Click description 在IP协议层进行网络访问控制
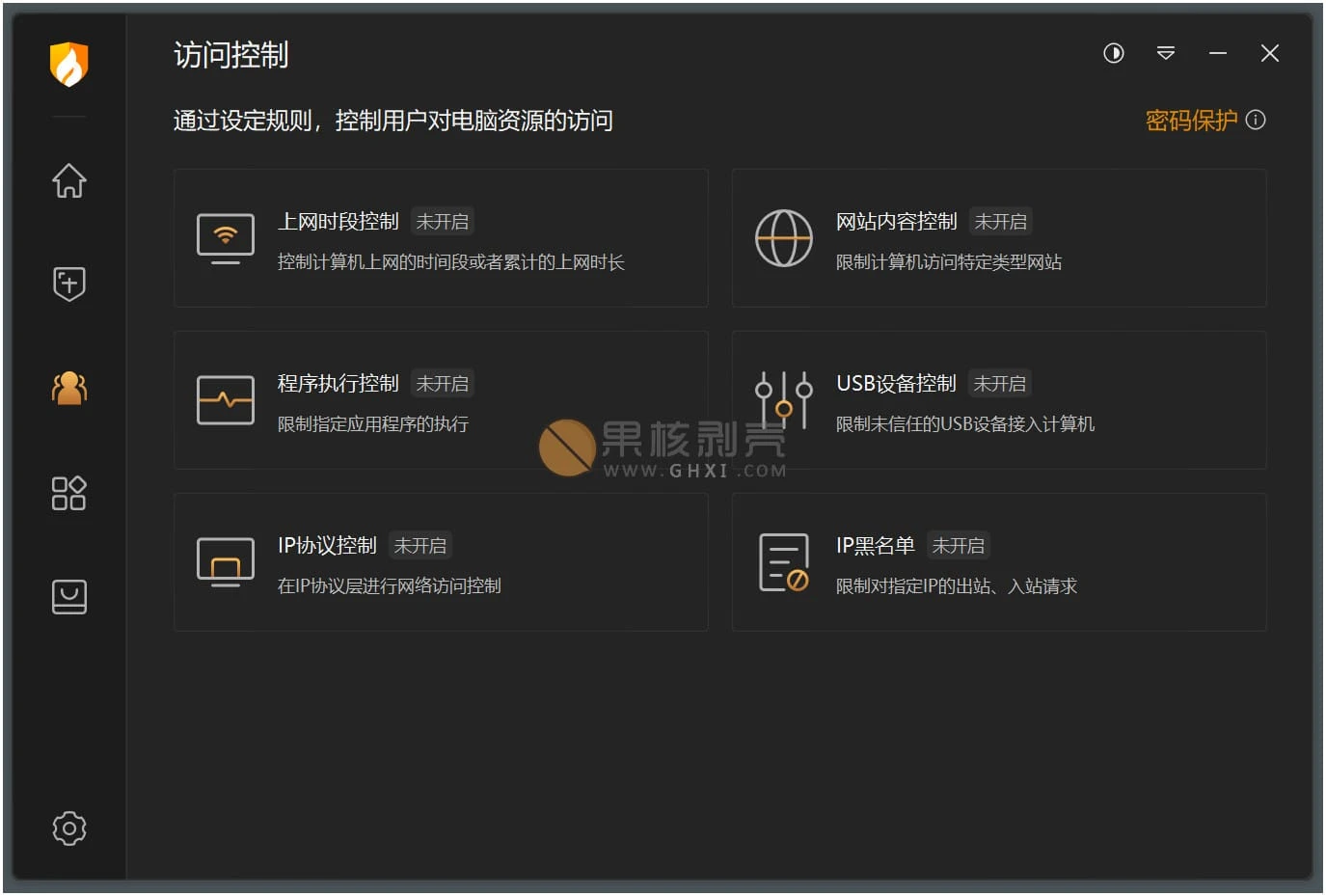 pyautogui.click(x=390, y=586)
